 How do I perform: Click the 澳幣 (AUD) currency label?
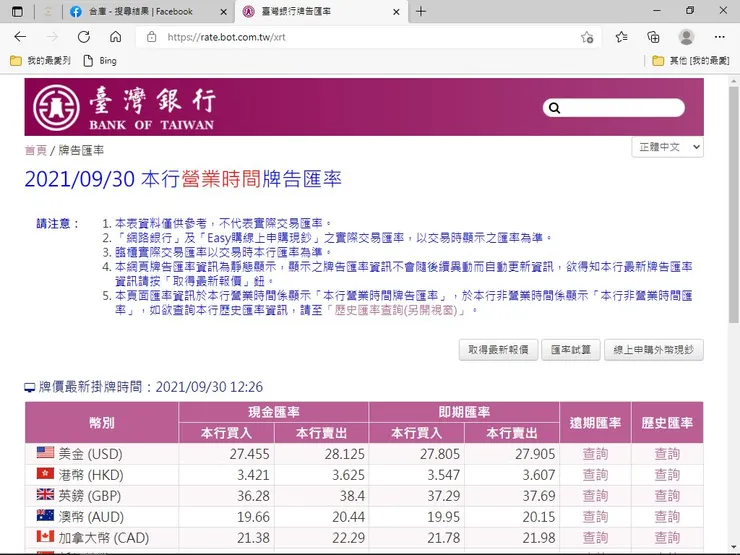[91, 517]
